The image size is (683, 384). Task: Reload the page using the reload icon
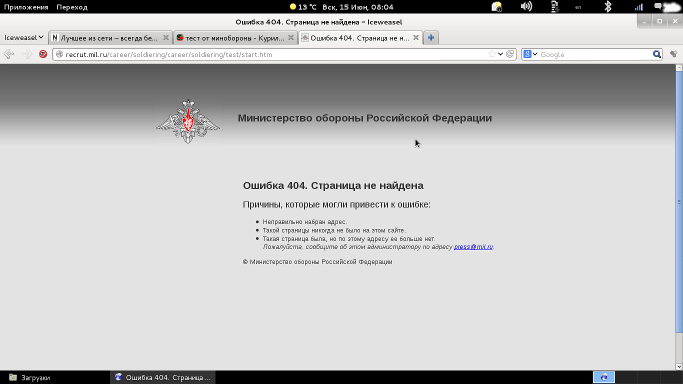pos(510,54)
